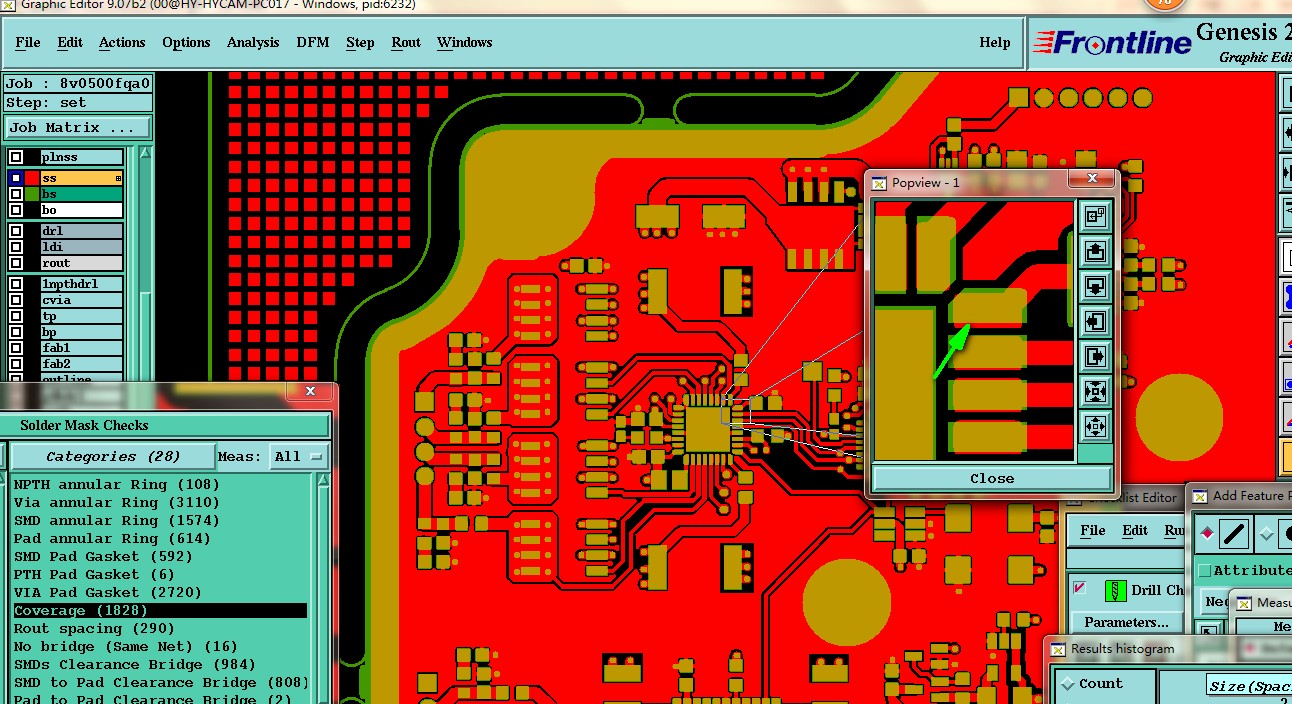Screen dimensions: 1292x704
Task: Select the Count radio option in histogram
Action: coord(1066,684)
